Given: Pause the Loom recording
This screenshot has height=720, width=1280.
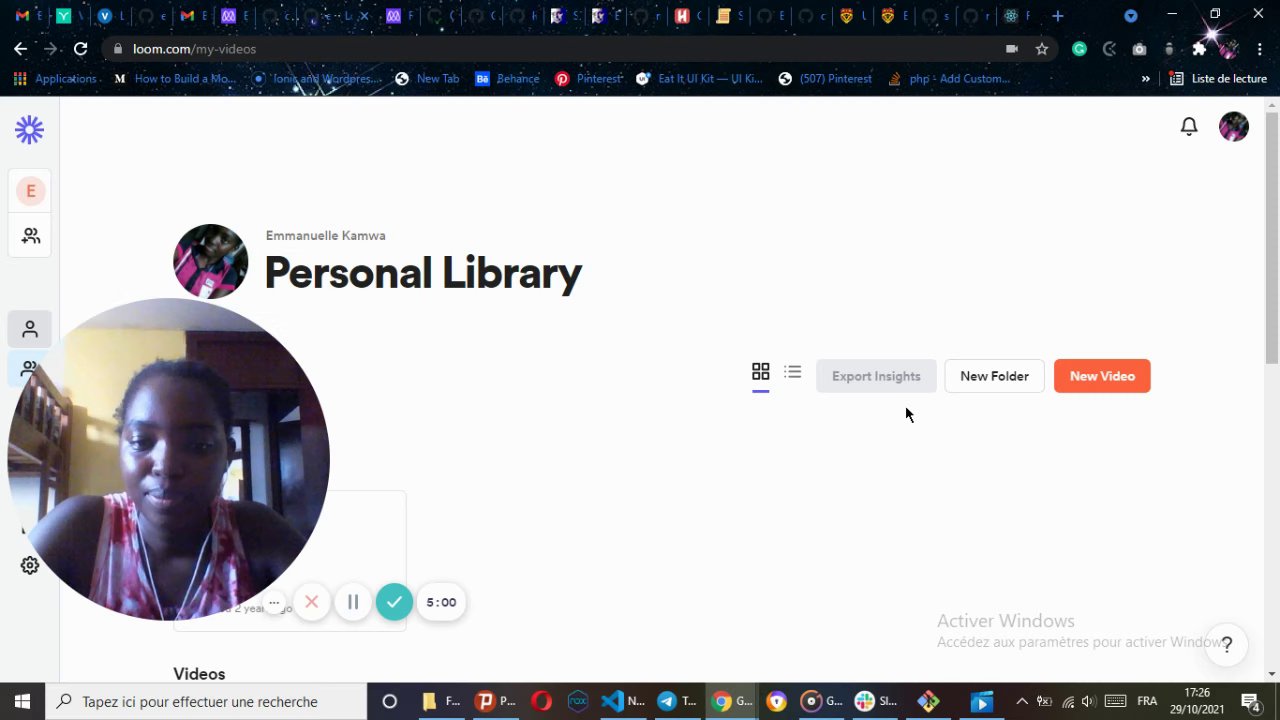Looking at the screenshot, I should point(353,602).
